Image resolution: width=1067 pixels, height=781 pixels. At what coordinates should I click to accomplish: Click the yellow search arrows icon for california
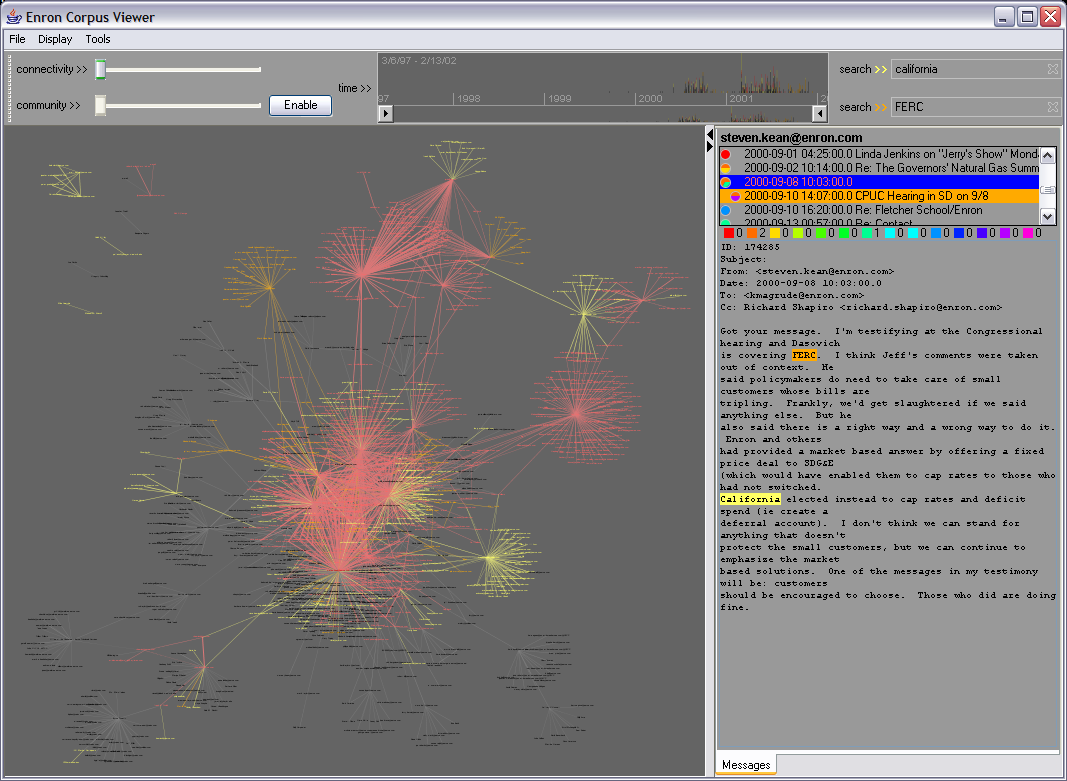click(881, 69)
